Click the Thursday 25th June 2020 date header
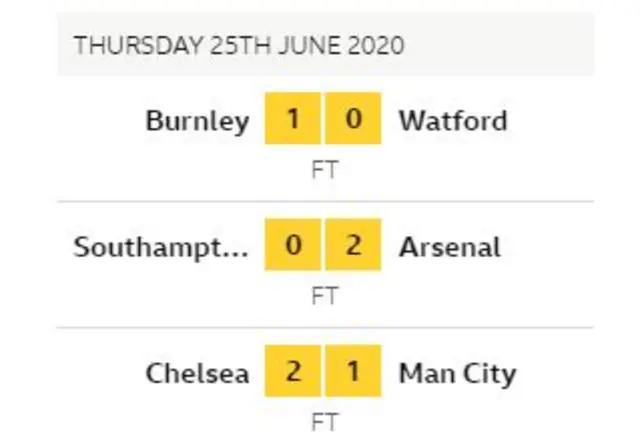 click(x=239, y=45)
